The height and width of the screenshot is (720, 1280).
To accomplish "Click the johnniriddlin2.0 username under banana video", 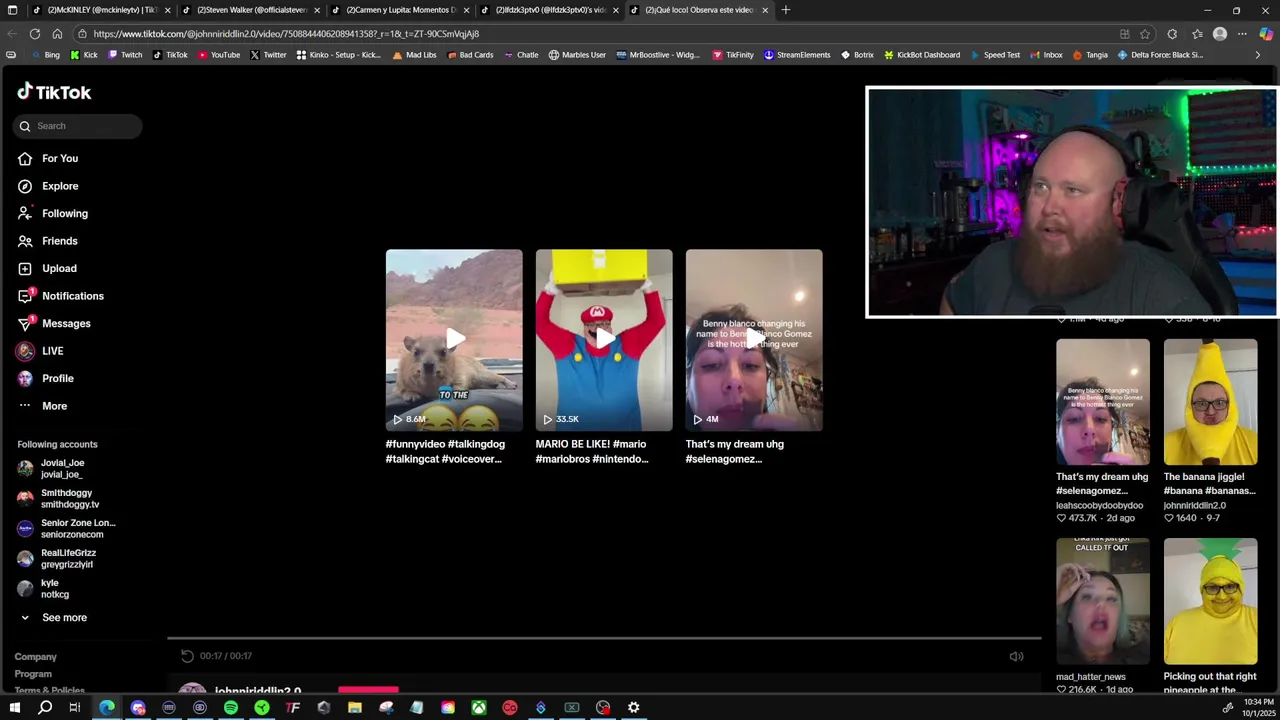I will [1194, 506].
